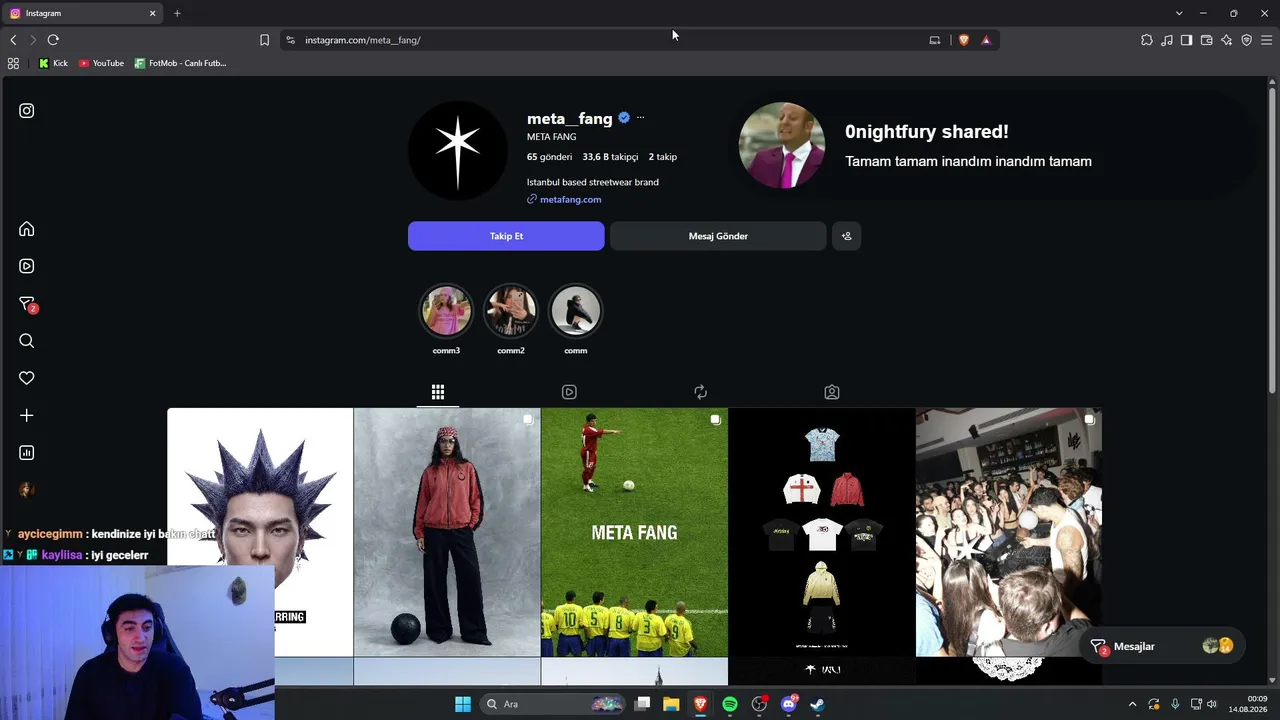Open the META FANG football pitch post
Viewport: 1280px width, 720px height.
tap(634, 532)
